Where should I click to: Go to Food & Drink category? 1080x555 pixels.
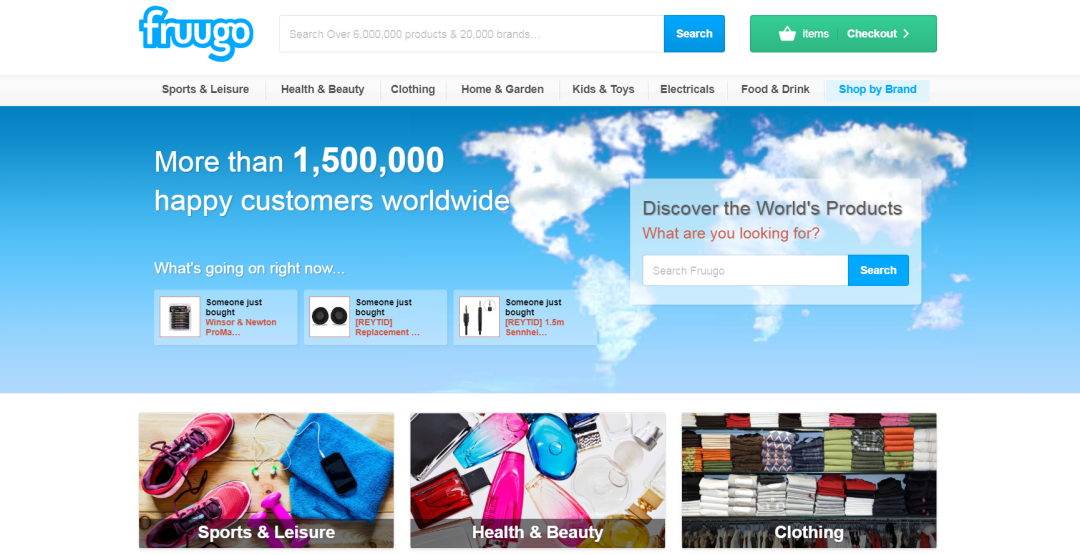(x=775, y=89)
